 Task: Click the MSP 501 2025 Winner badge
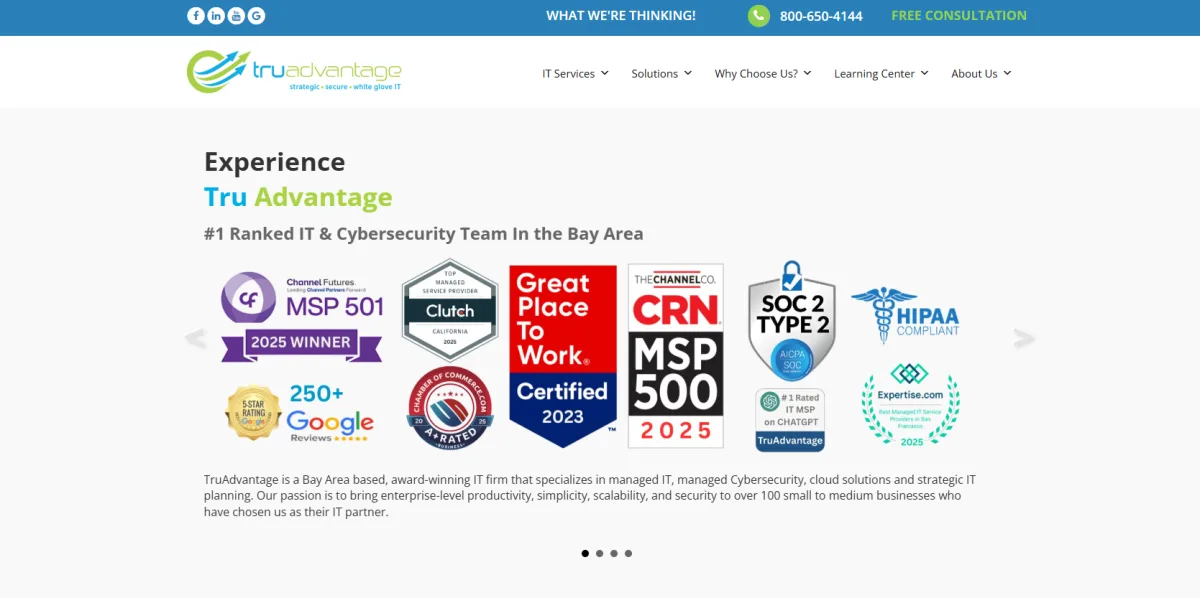[x=302, y=317]
